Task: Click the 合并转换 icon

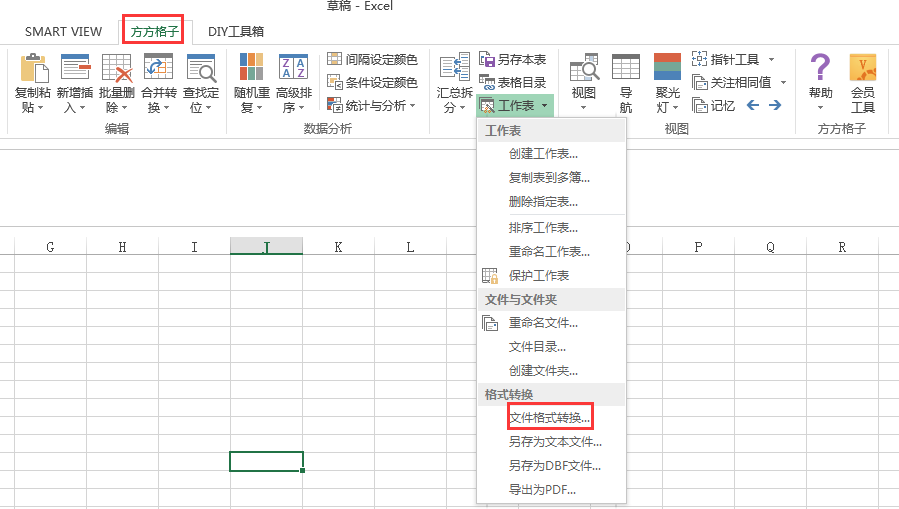Action: 159,68
